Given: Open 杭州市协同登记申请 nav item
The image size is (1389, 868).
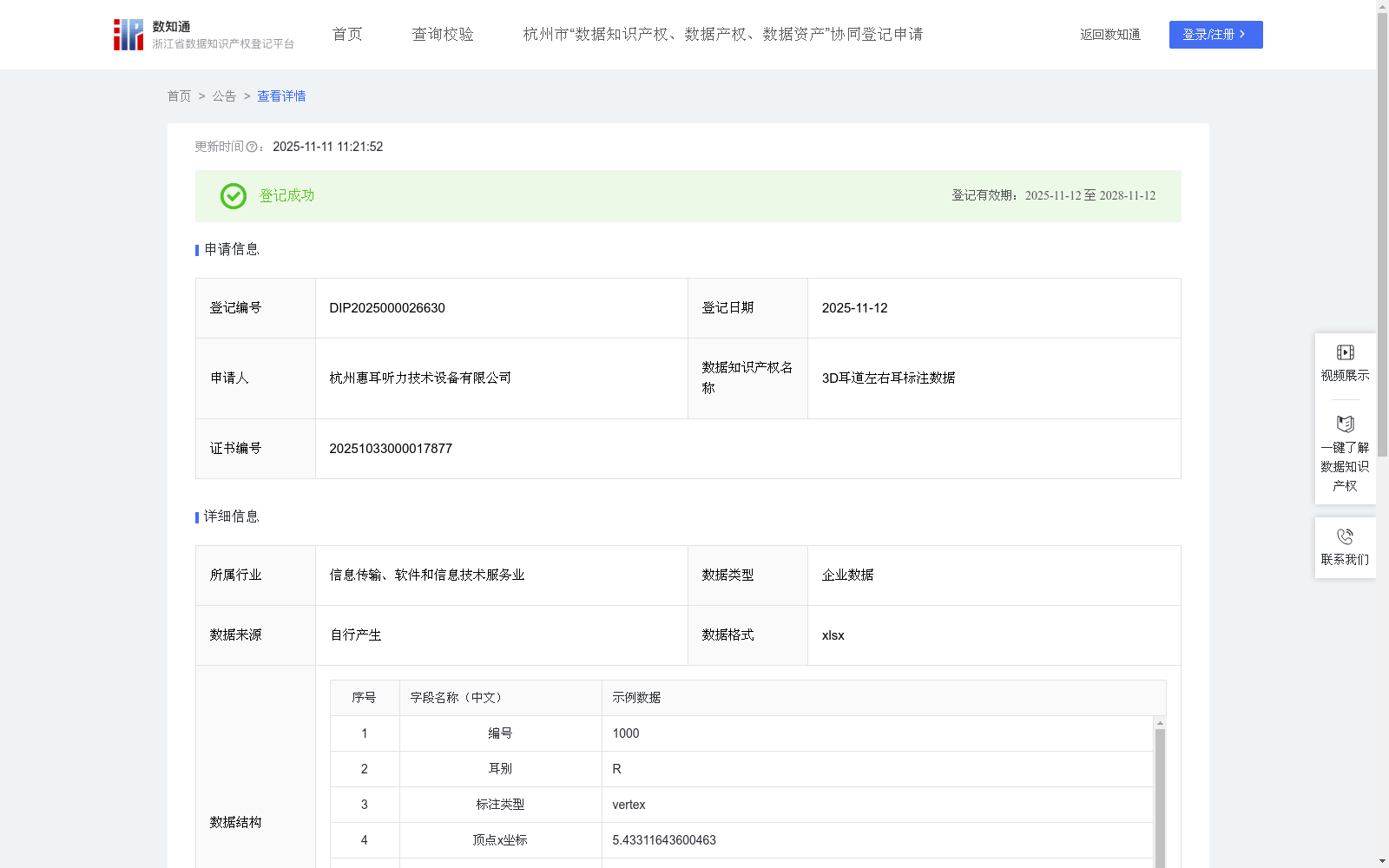Looking at the screenshot, I should pos(723,35).
